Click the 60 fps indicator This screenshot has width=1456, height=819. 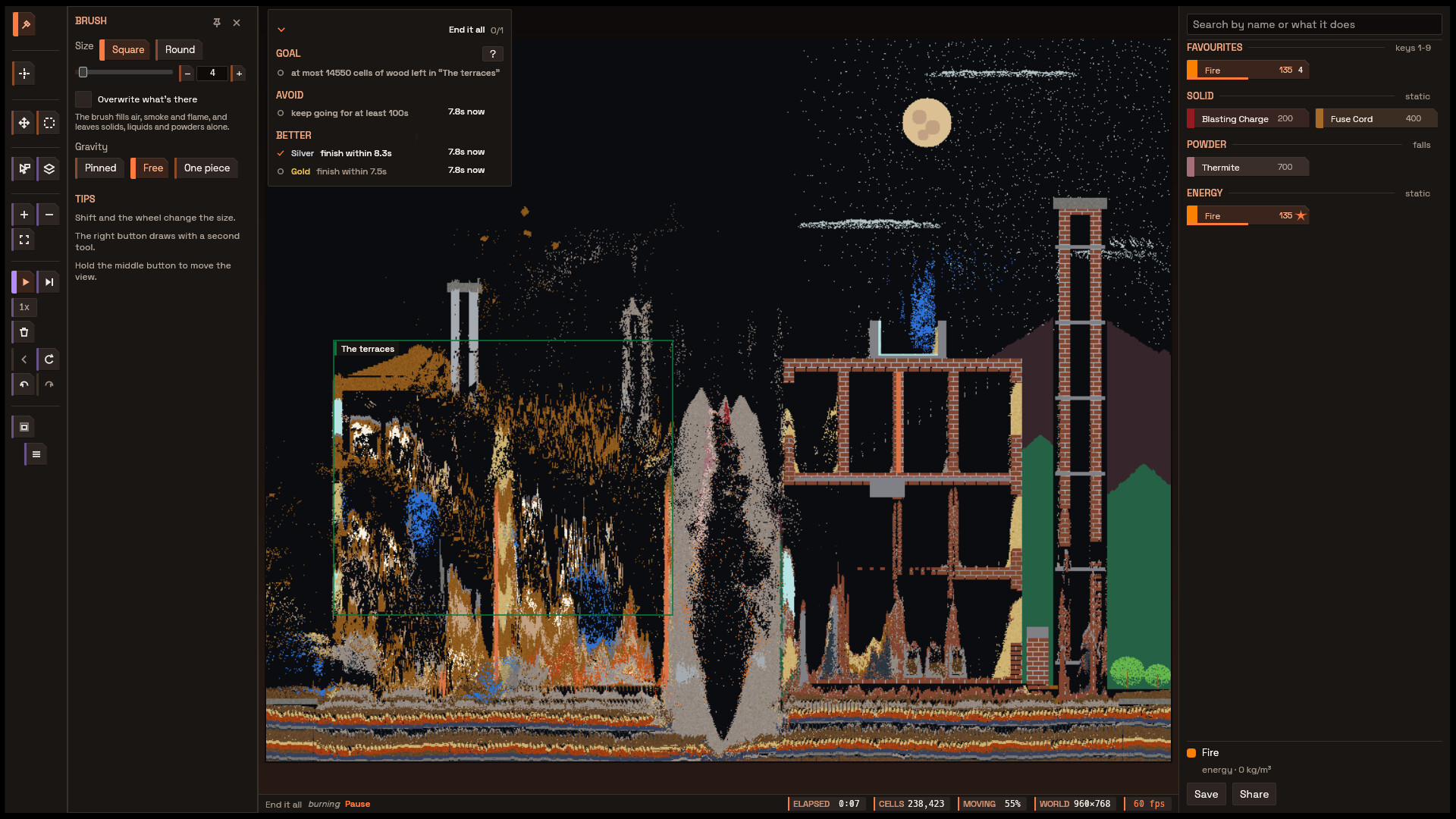pyautogui.click(x=1148, y=804)
